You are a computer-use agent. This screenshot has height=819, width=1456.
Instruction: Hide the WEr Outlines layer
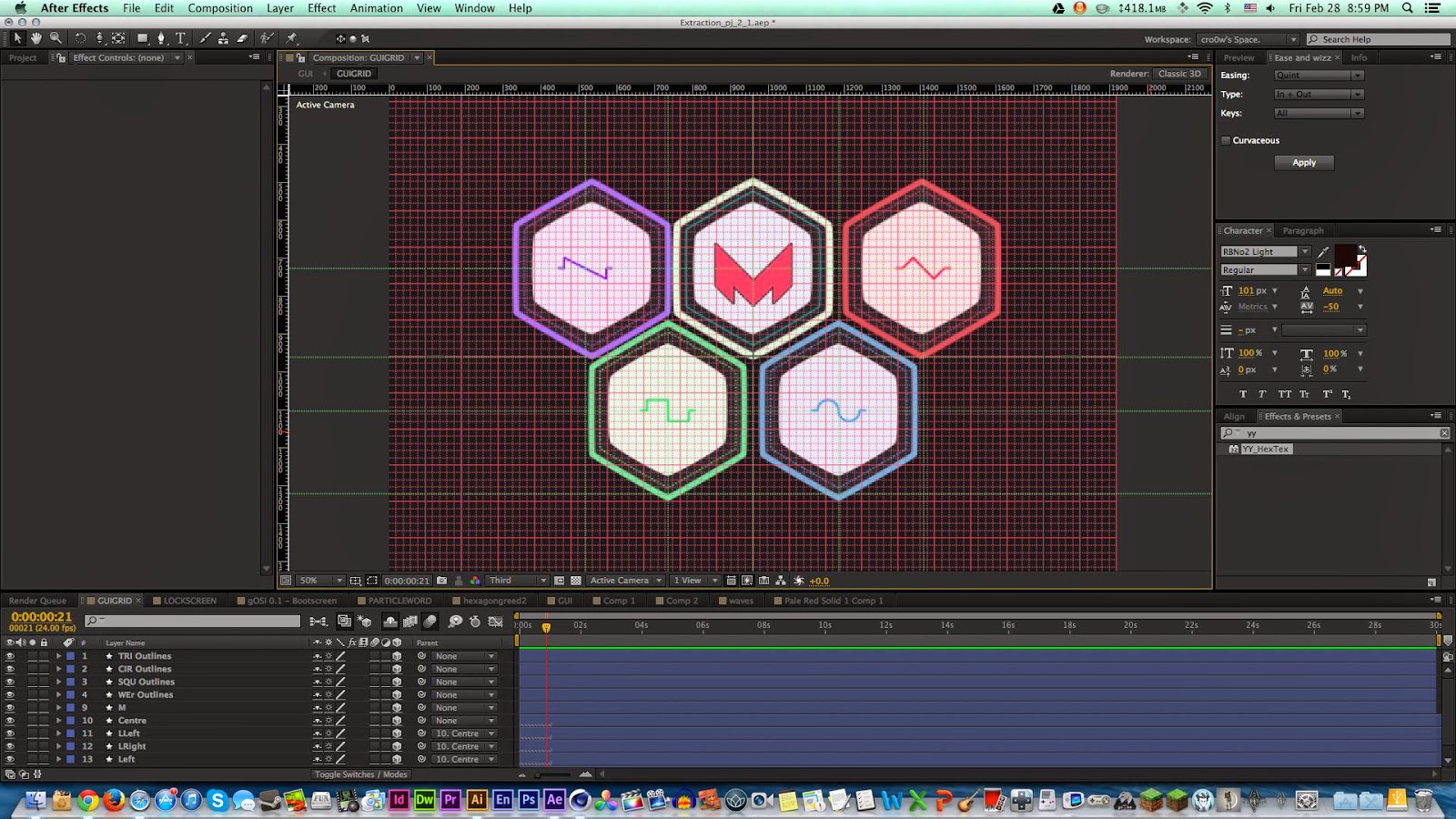pyautogui.click(x=10, y=694)
